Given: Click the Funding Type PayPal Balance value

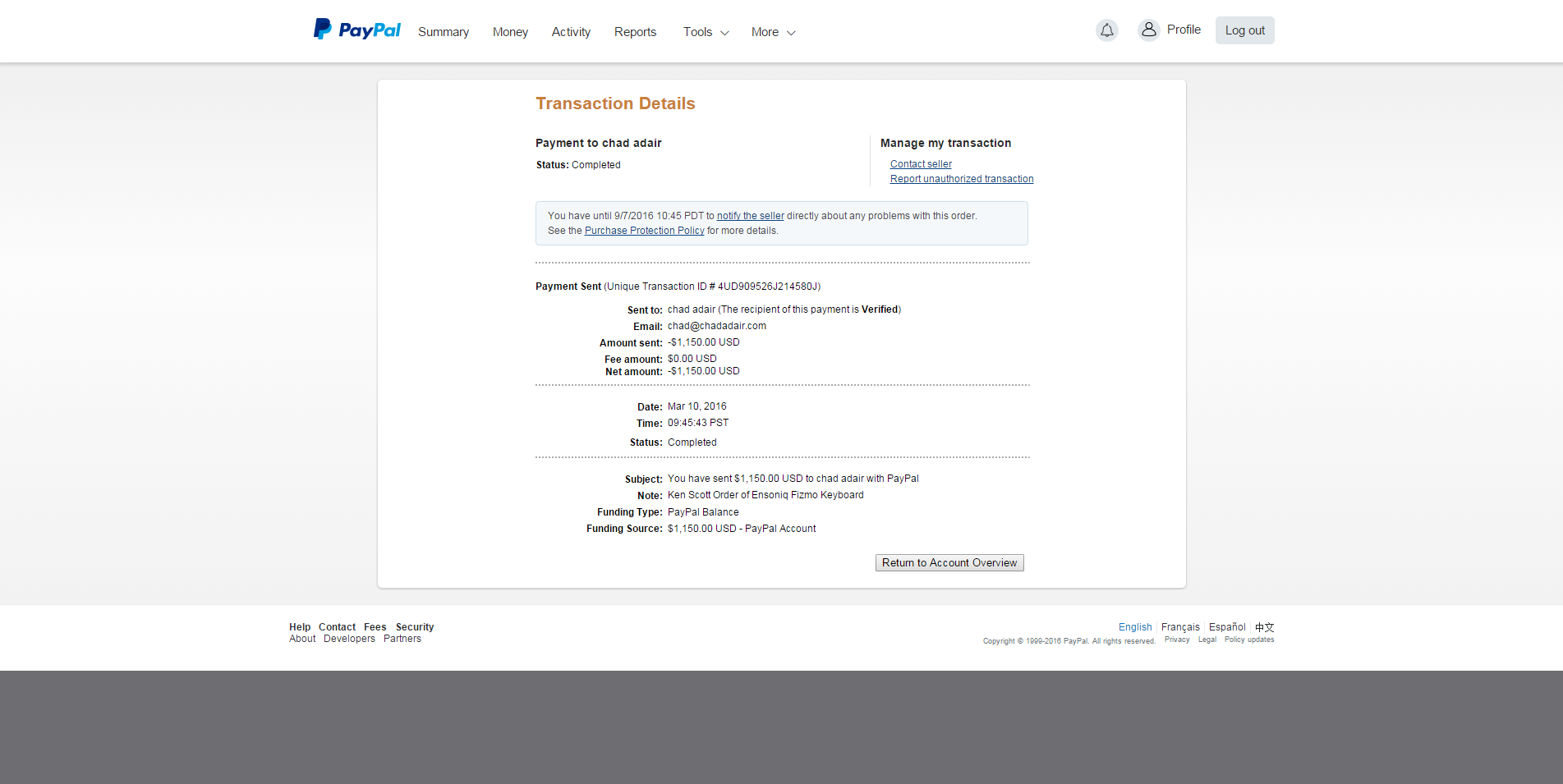Looking at the screenshot, I should click(703, 512).
